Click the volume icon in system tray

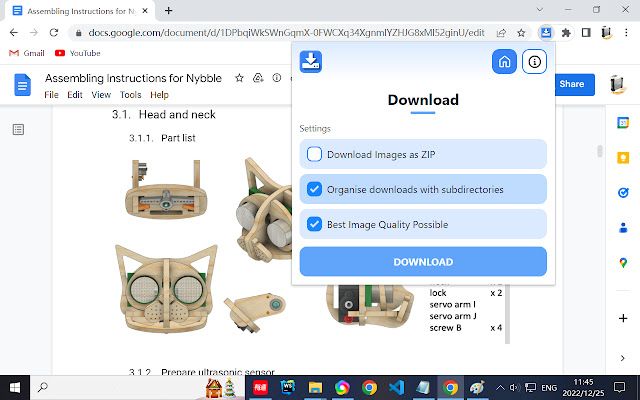(x=514, y=387)
